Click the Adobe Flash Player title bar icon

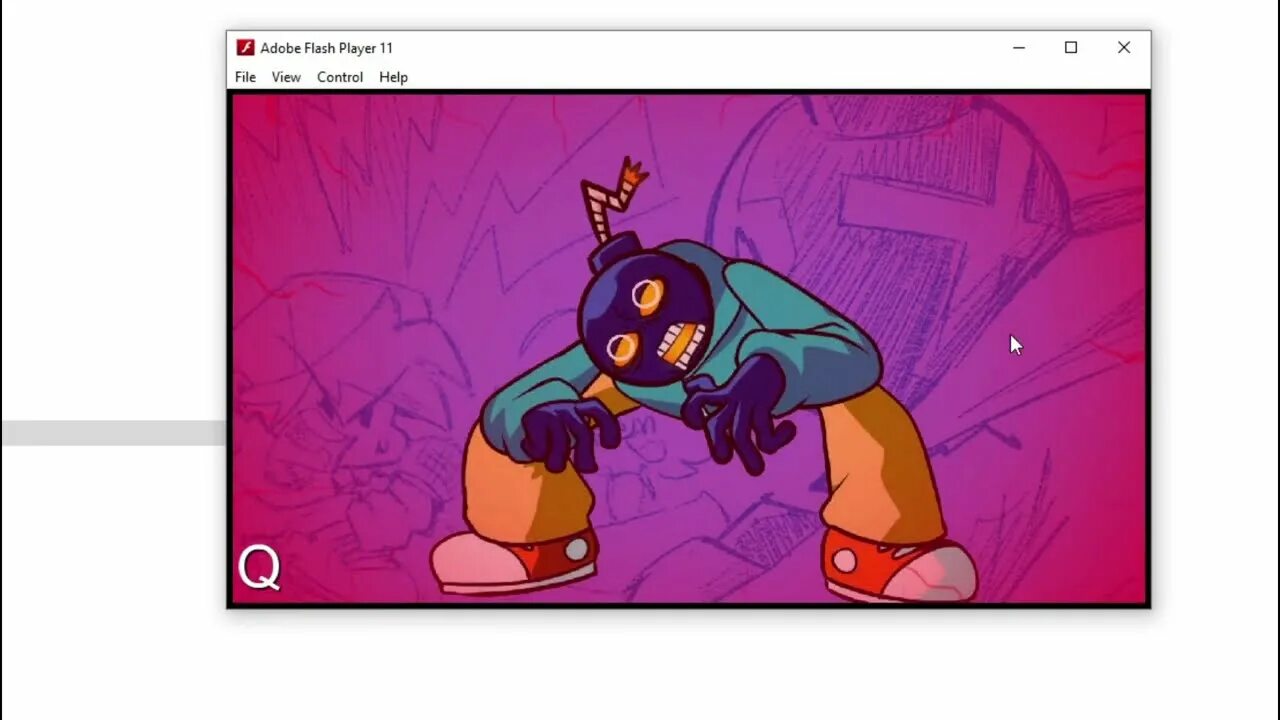[x=245, y=48]
